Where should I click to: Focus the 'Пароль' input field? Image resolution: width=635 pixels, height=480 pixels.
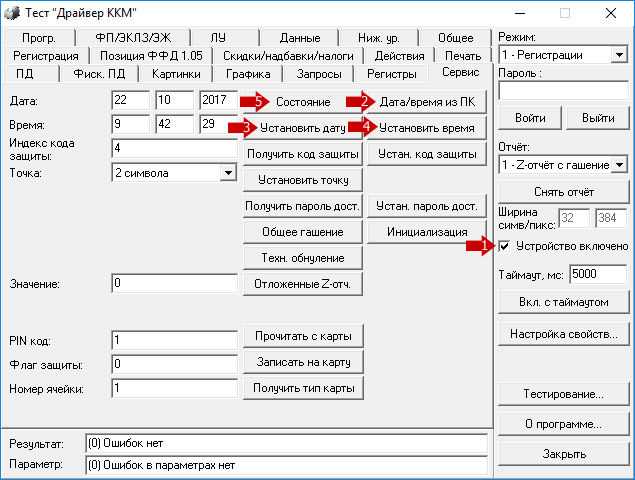(x=562, y=91)
